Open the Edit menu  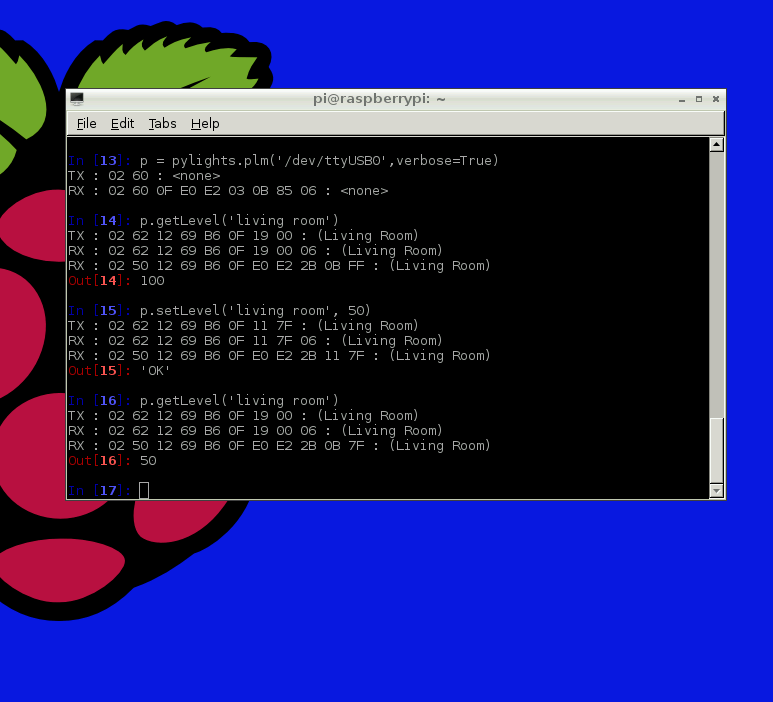point(122,123)
